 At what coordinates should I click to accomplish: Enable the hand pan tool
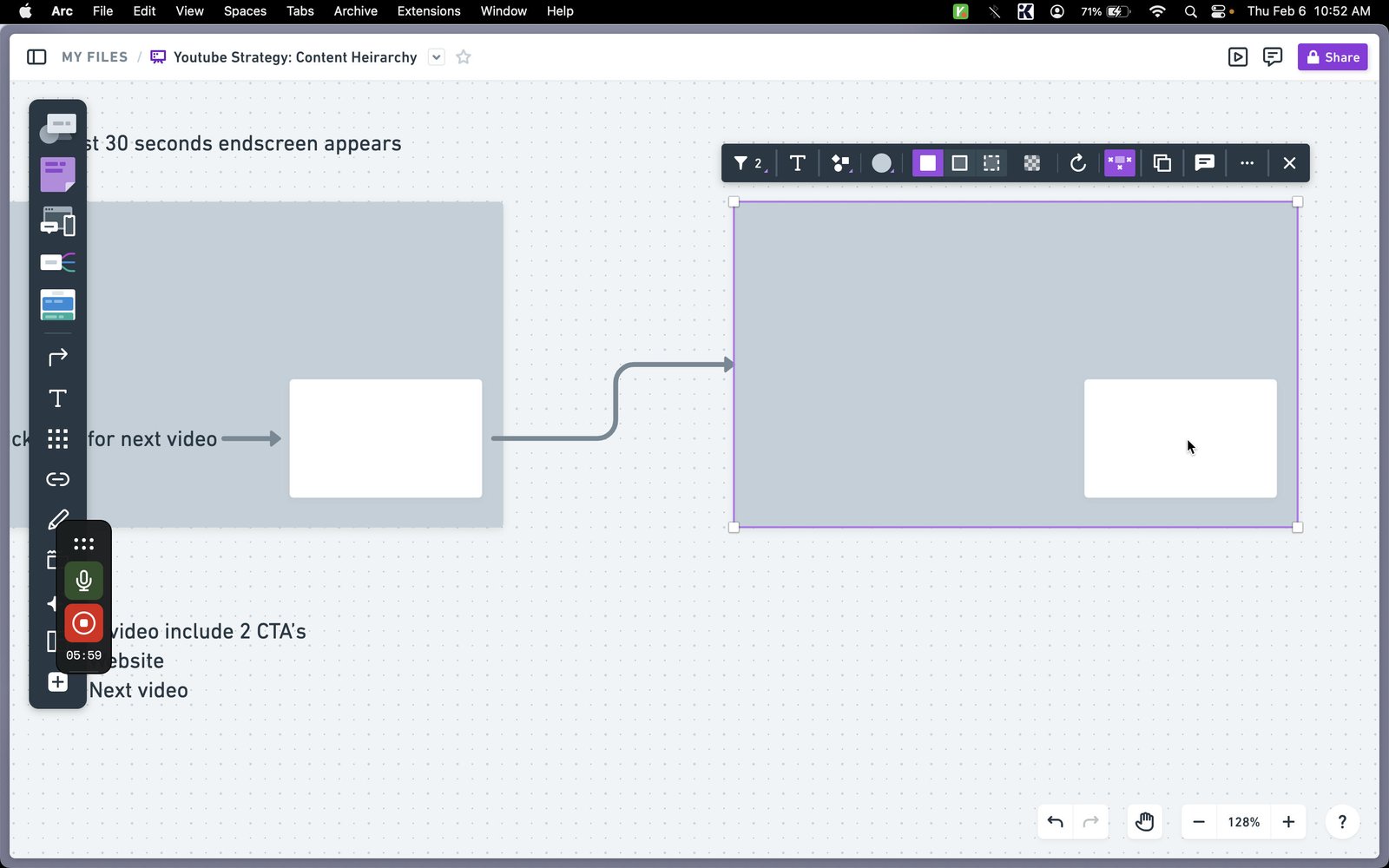[x=1145, y=822]
